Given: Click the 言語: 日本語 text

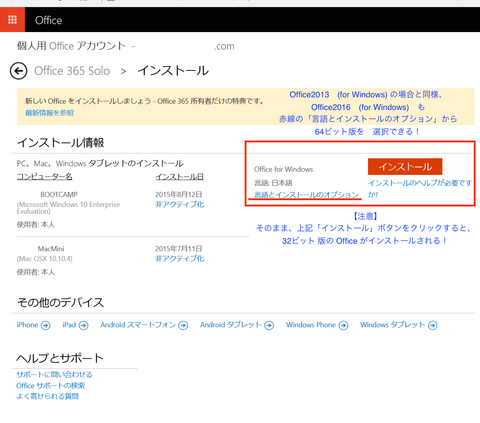Looking at the screenshot, I should 273,183.
